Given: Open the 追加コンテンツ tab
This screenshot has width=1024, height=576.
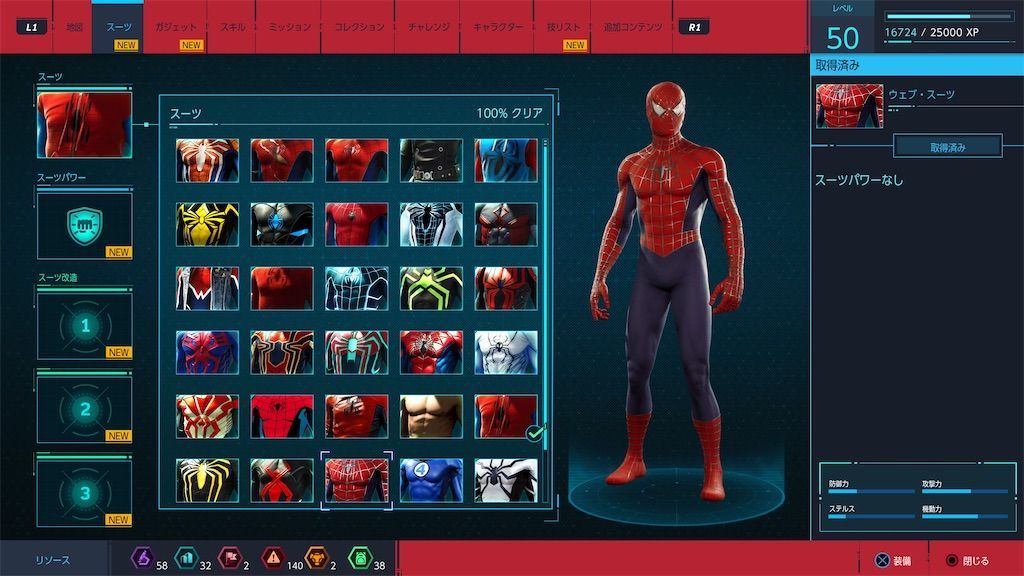Looking at the screenshot, I should (632, 27).
